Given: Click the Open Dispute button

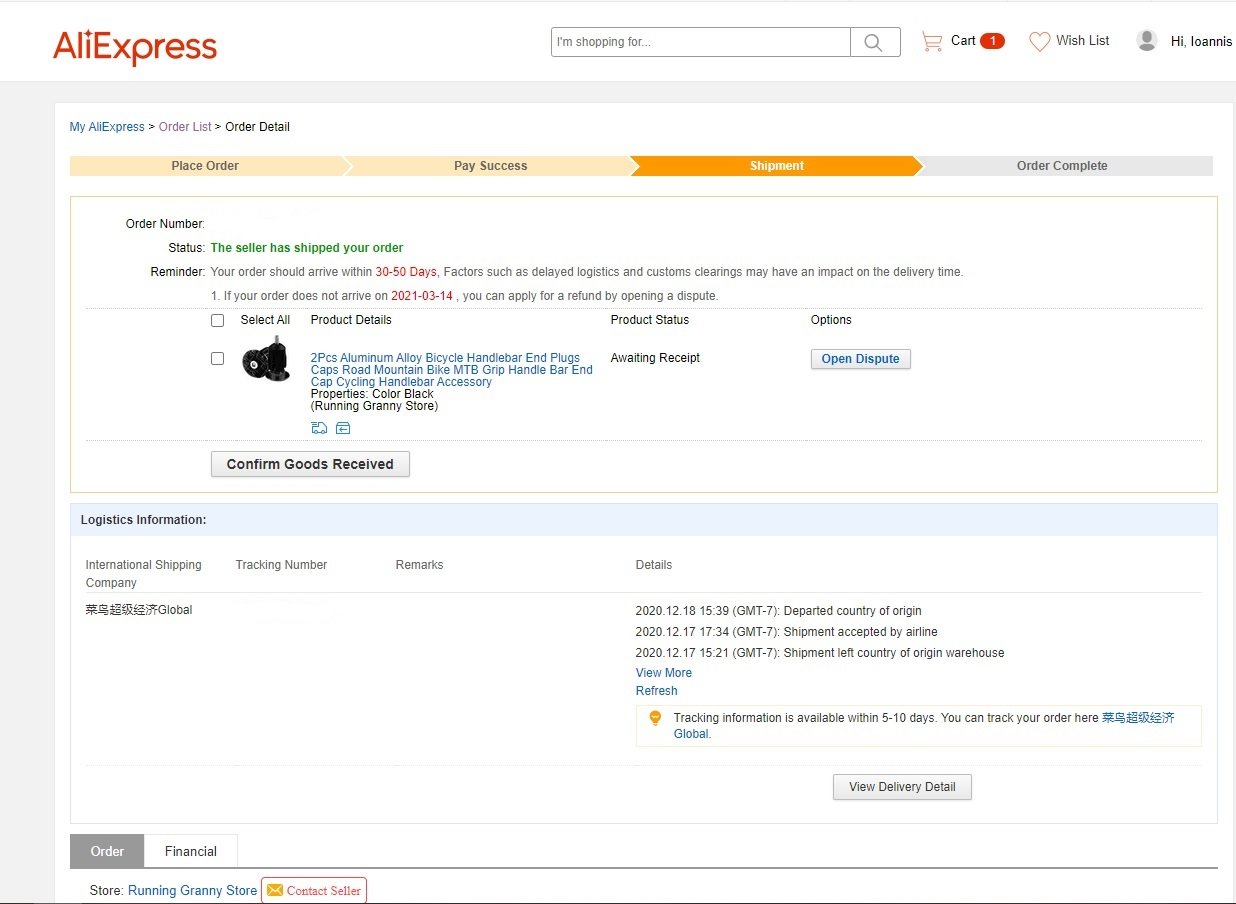Looking at the screenshot, I should pyautogui.click(x=860, y=359).
